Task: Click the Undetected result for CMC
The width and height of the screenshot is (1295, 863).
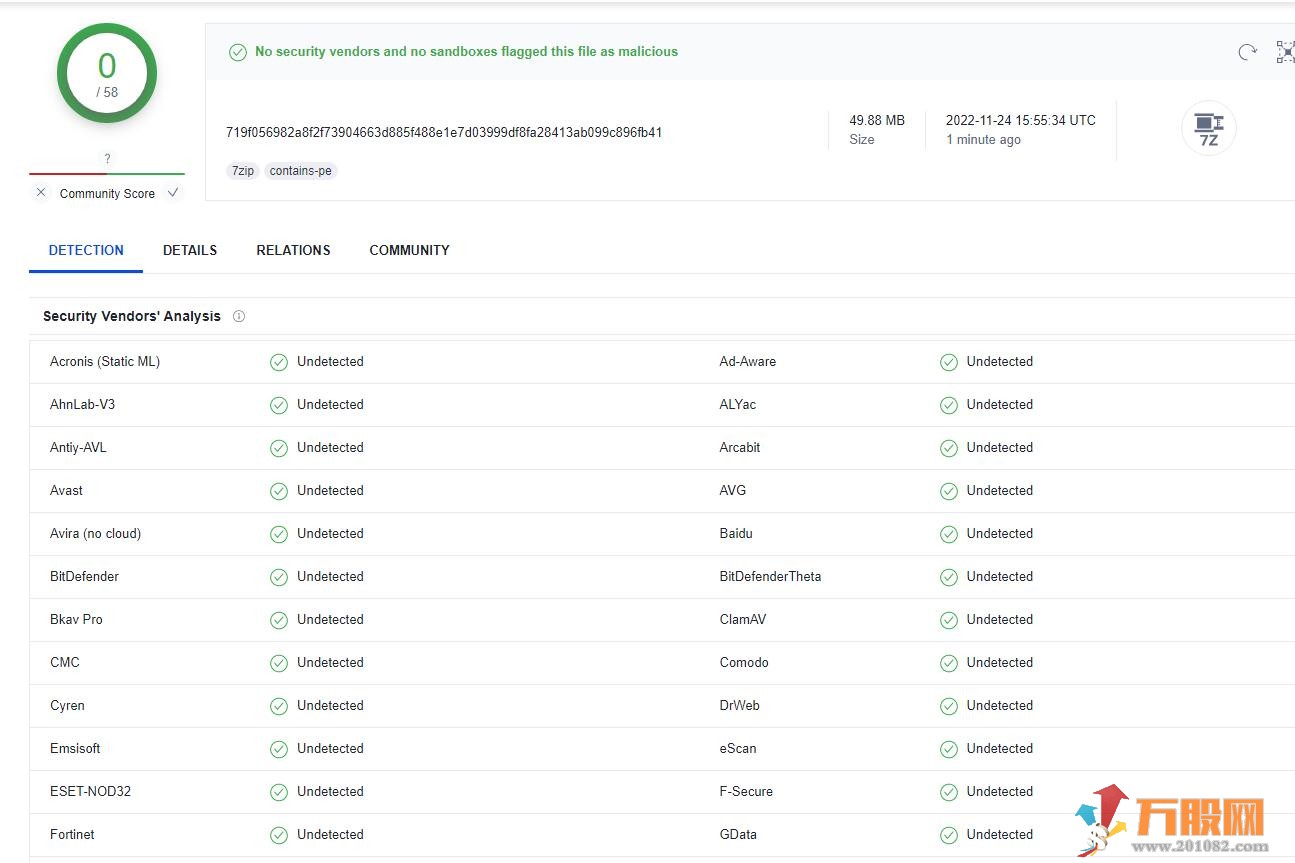Action: 330,662
